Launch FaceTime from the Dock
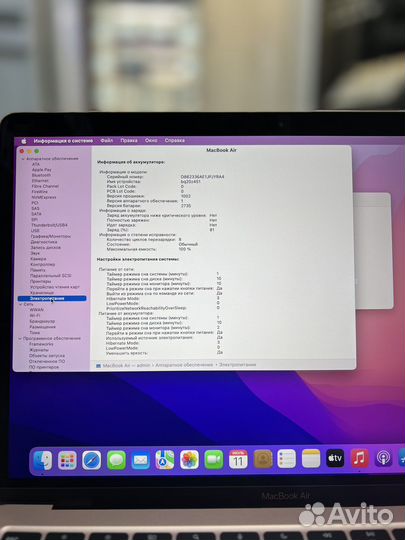 tap(214, 459)
